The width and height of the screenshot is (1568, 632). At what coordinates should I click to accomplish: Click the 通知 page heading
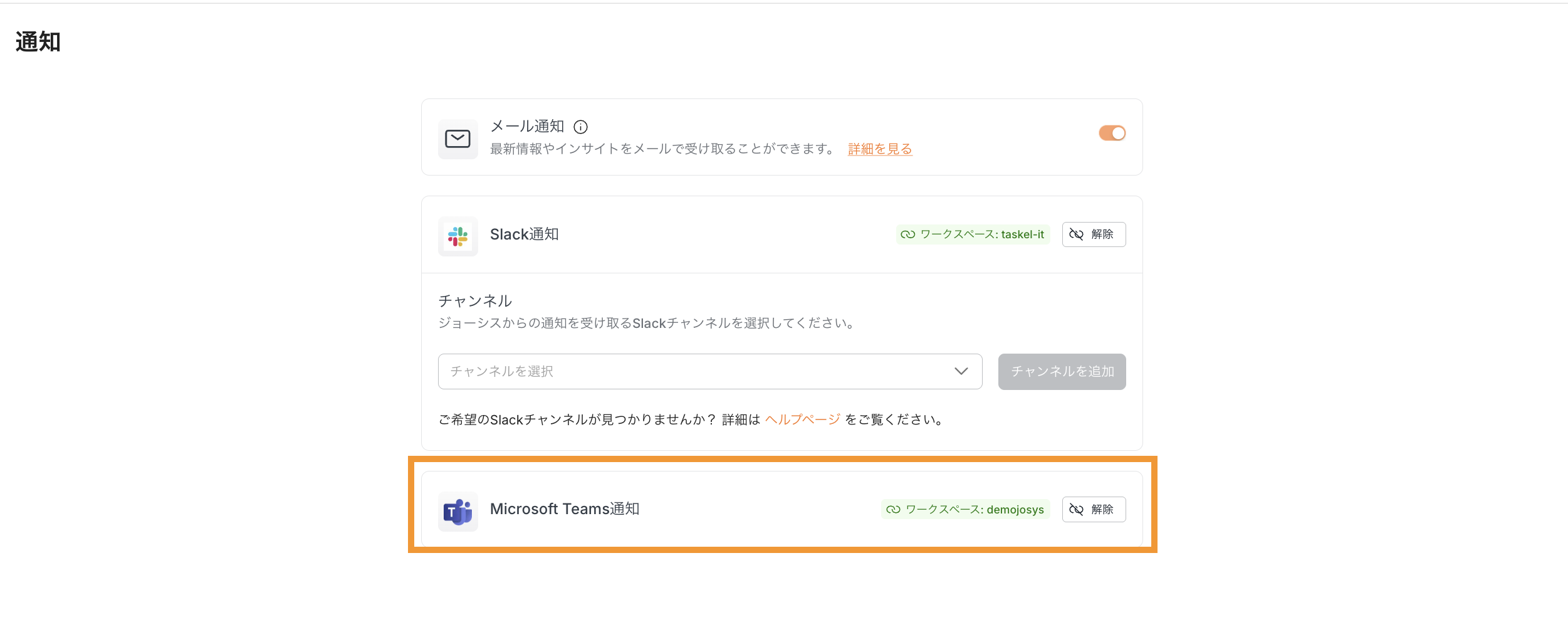tap(38, 42)
